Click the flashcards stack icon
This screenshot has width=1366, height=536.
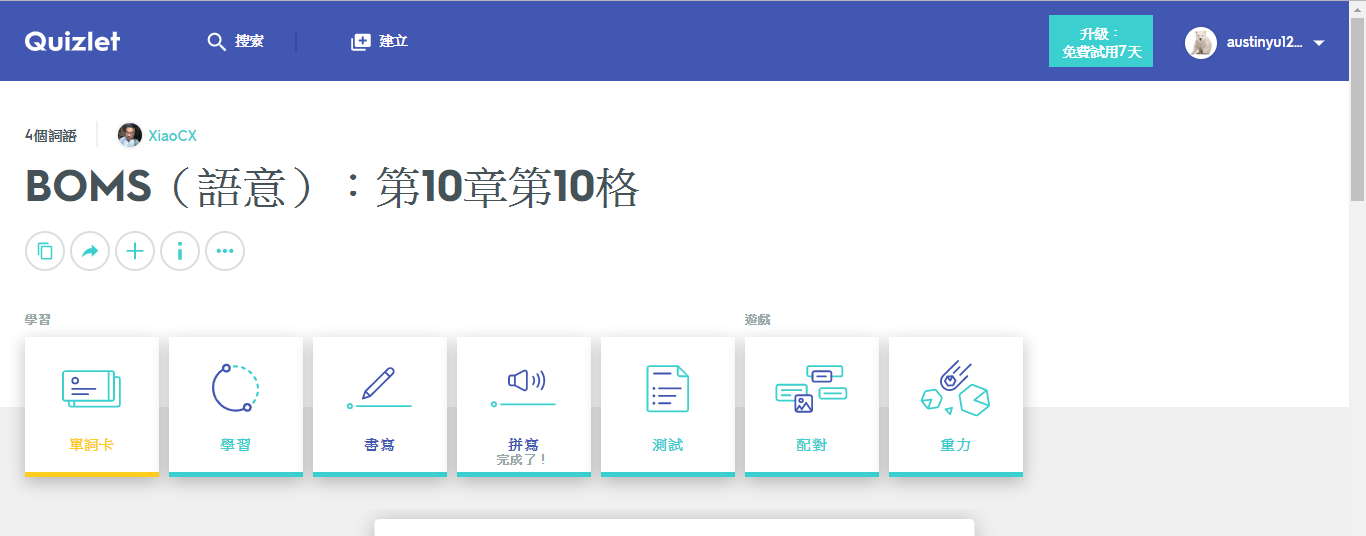(x=91, y=389)
